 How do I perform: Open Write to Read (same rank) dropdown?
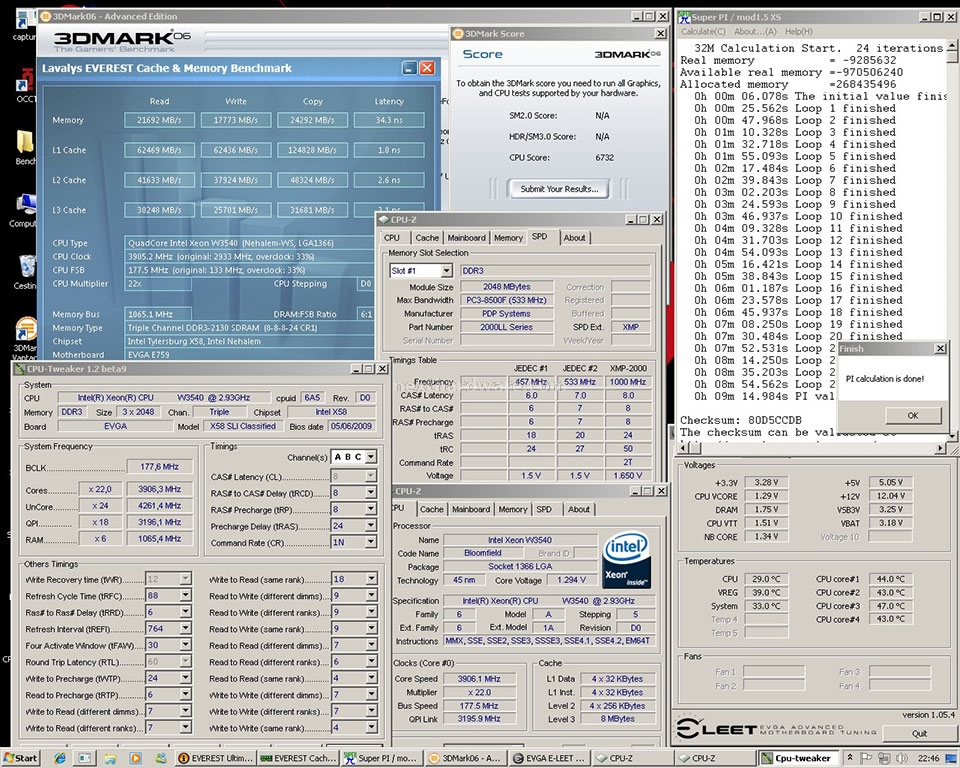pos(371,579)
